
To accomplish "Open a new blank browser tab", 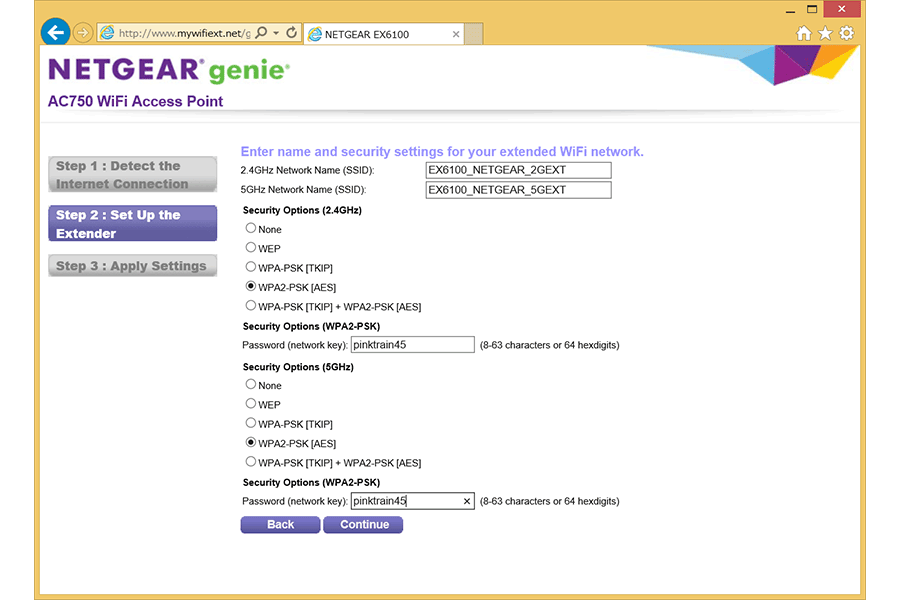I will click(x=473, y=34).
